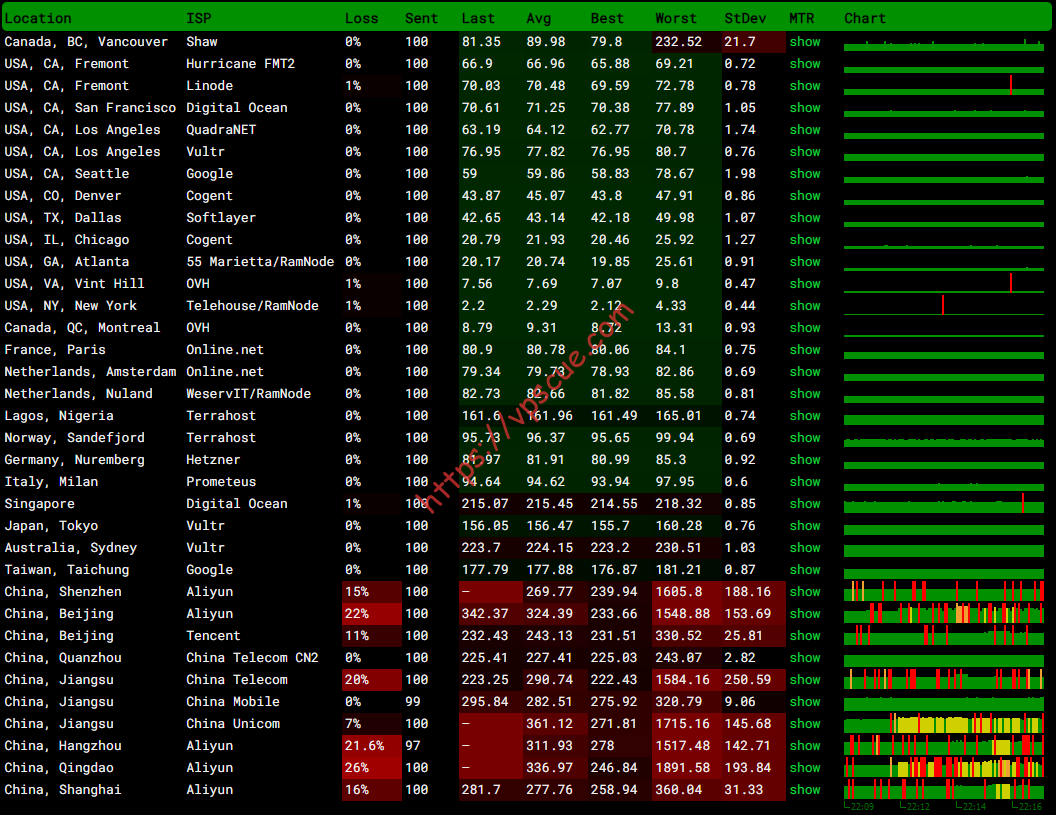Click the Location column header

click(38, 19)
